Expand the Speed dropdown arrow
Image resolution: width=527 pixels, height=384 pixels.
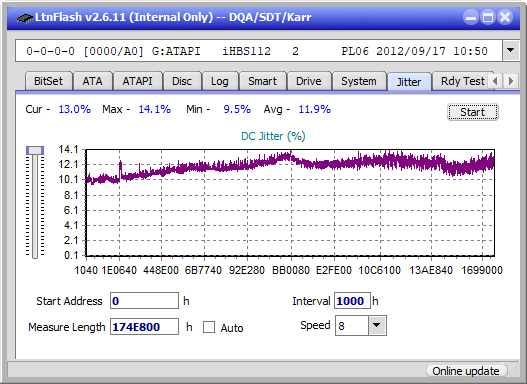377,325
